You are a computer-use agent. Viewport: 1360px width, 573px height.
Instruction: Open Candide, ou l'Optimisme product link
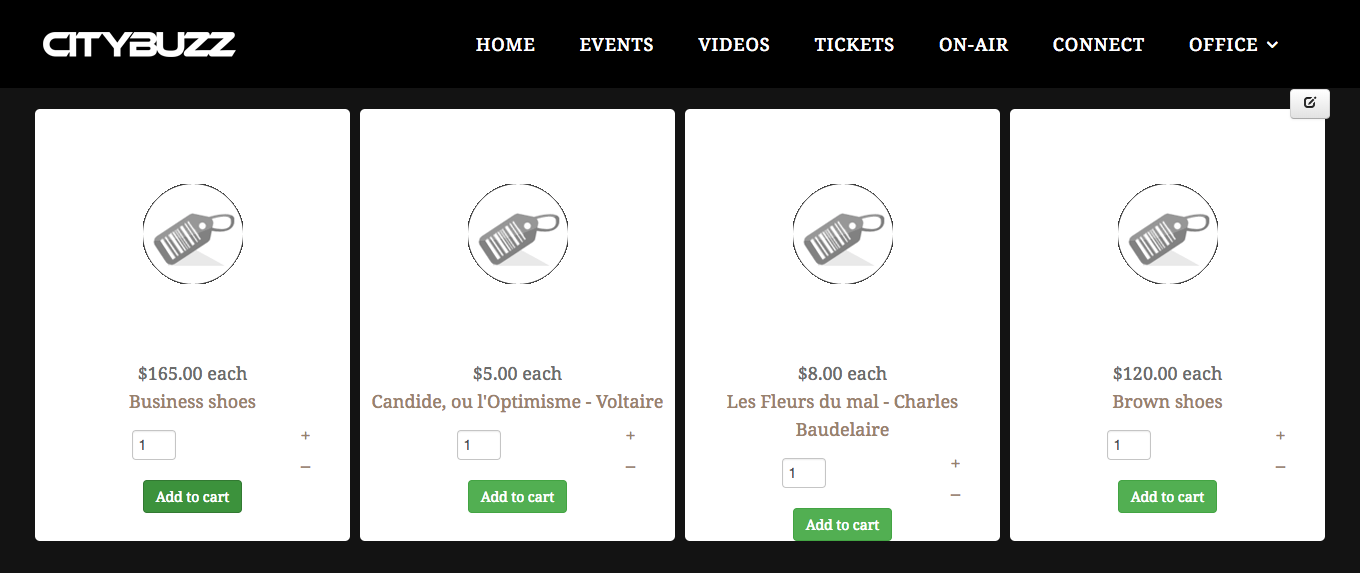coord(517,402)
